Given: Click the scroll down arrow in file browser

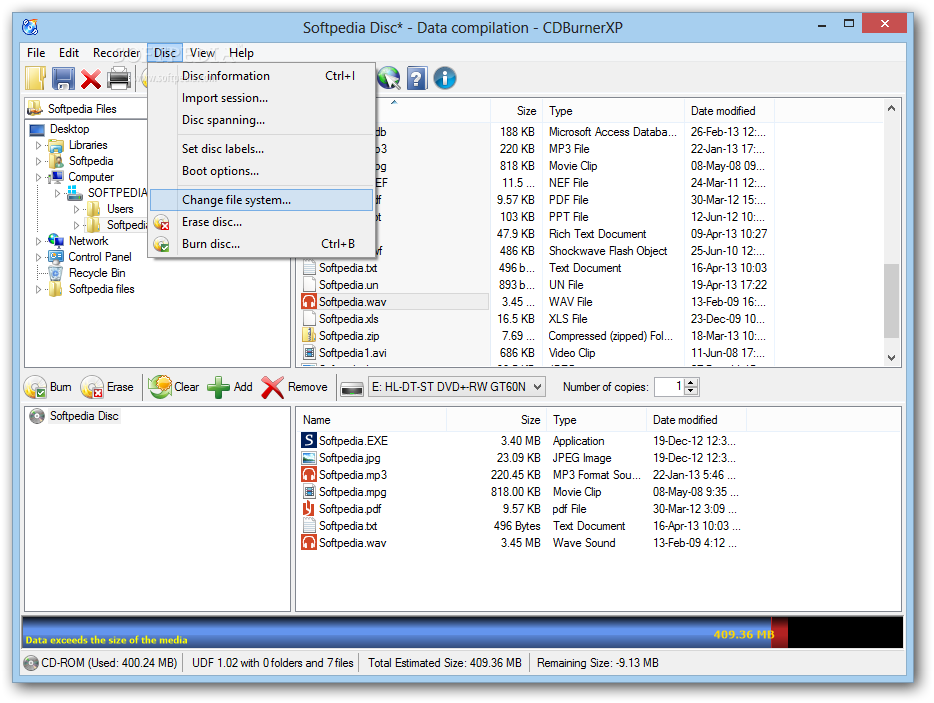Looking at the screenshot, I should click(891, 357).
